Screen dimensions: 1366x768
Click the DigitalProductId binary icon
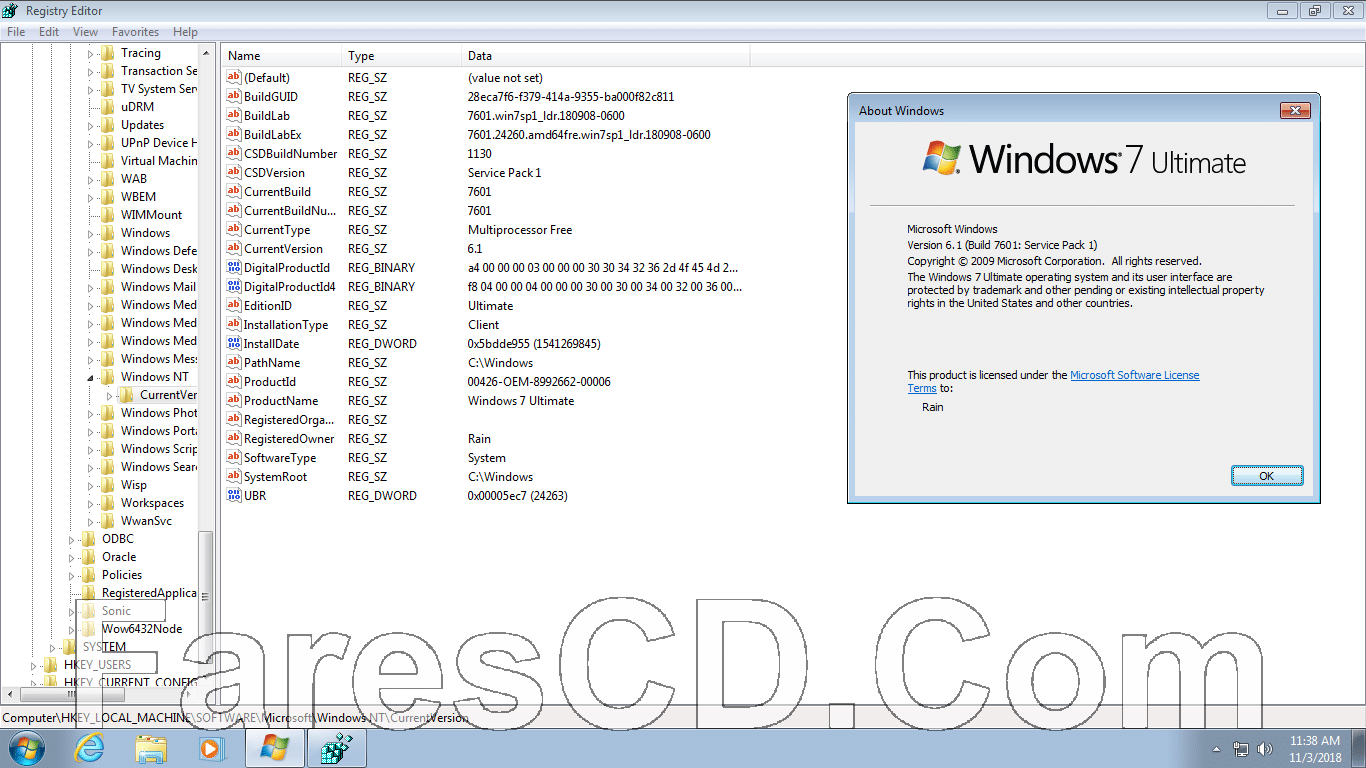pos(233,268)
